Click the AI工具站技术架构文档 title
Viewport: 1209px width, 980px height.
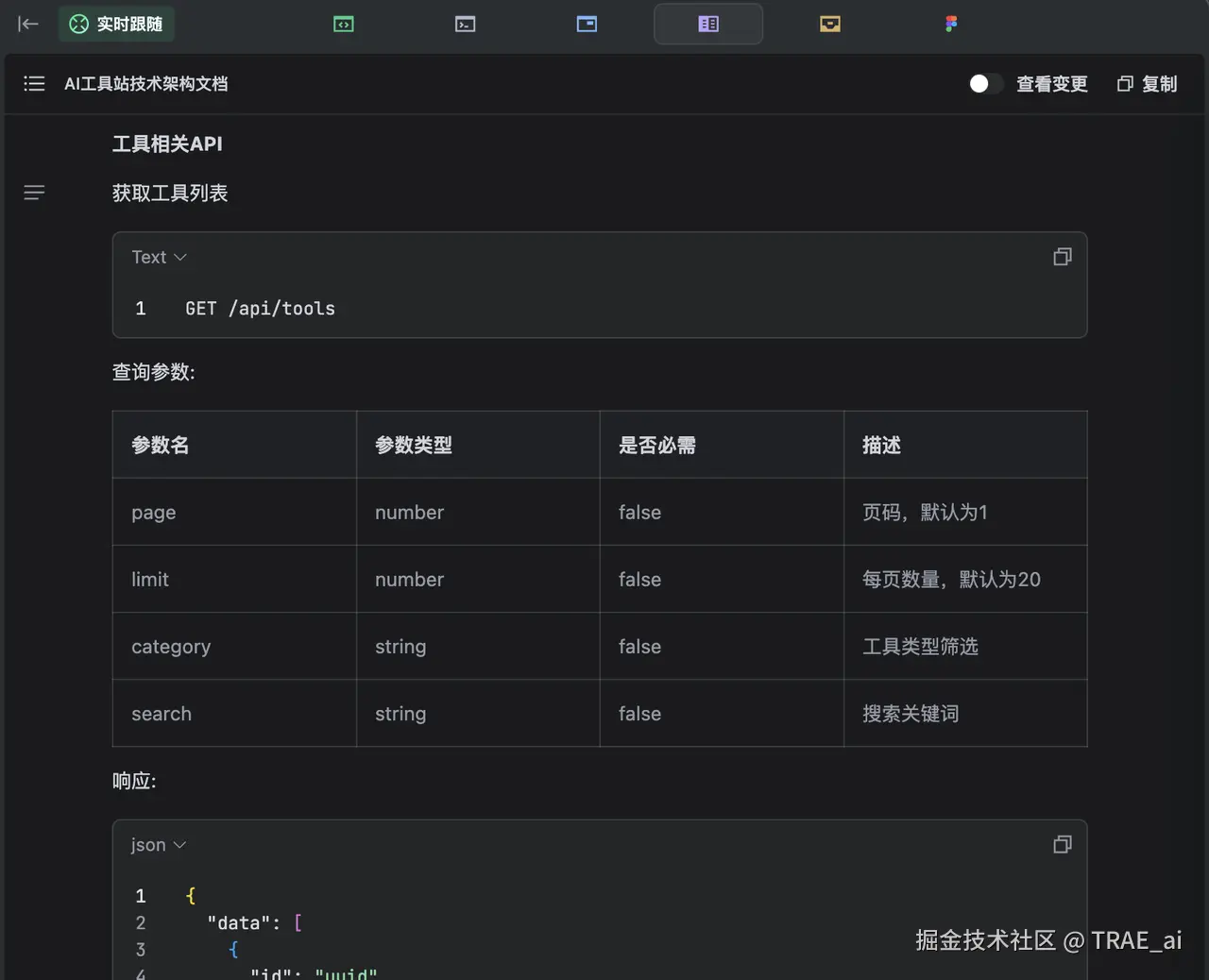click(x=145, y=84)
